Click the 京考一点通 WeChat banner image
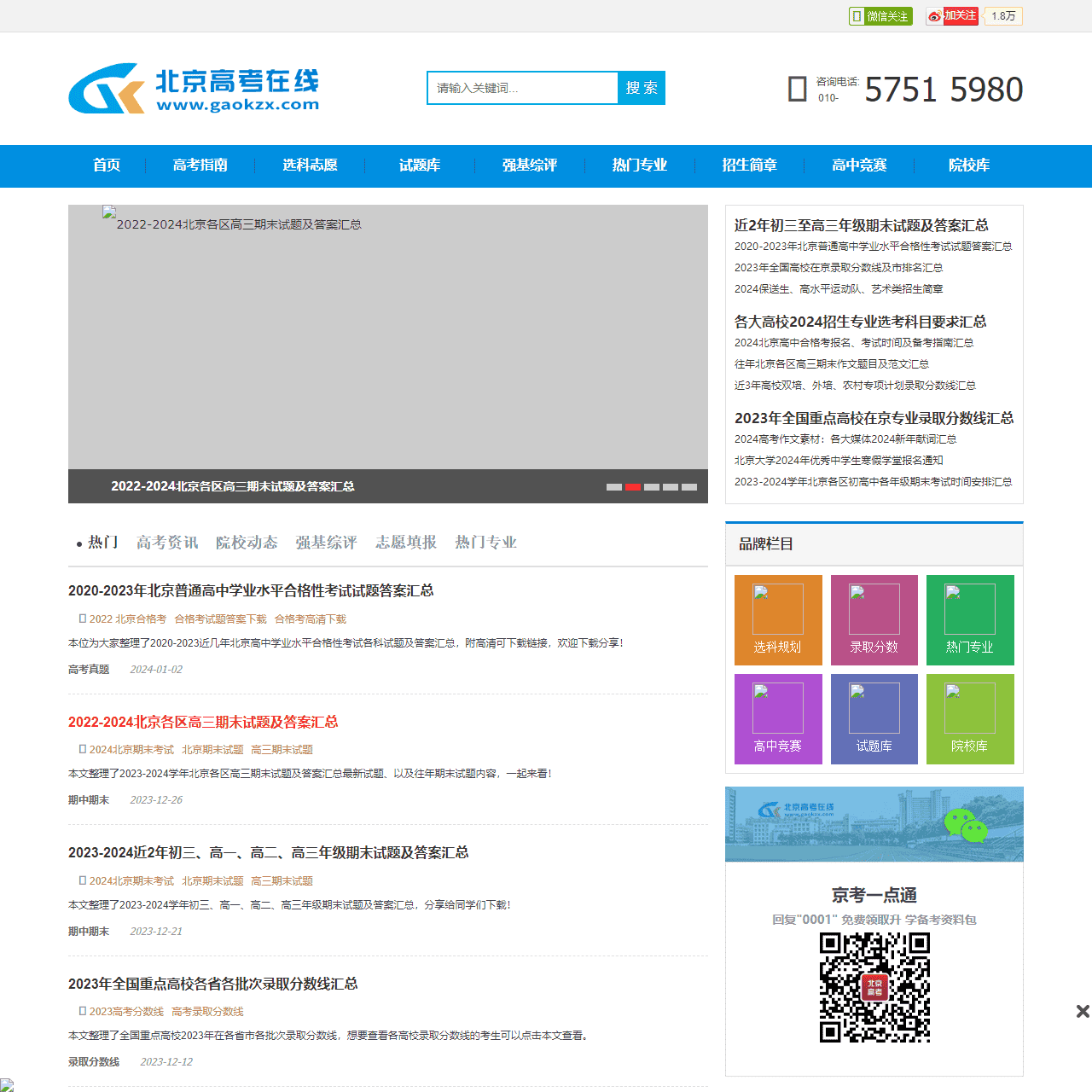The height and width of the screenshot is (1092, 1092). pyautogui.click(x=874, y=824)
